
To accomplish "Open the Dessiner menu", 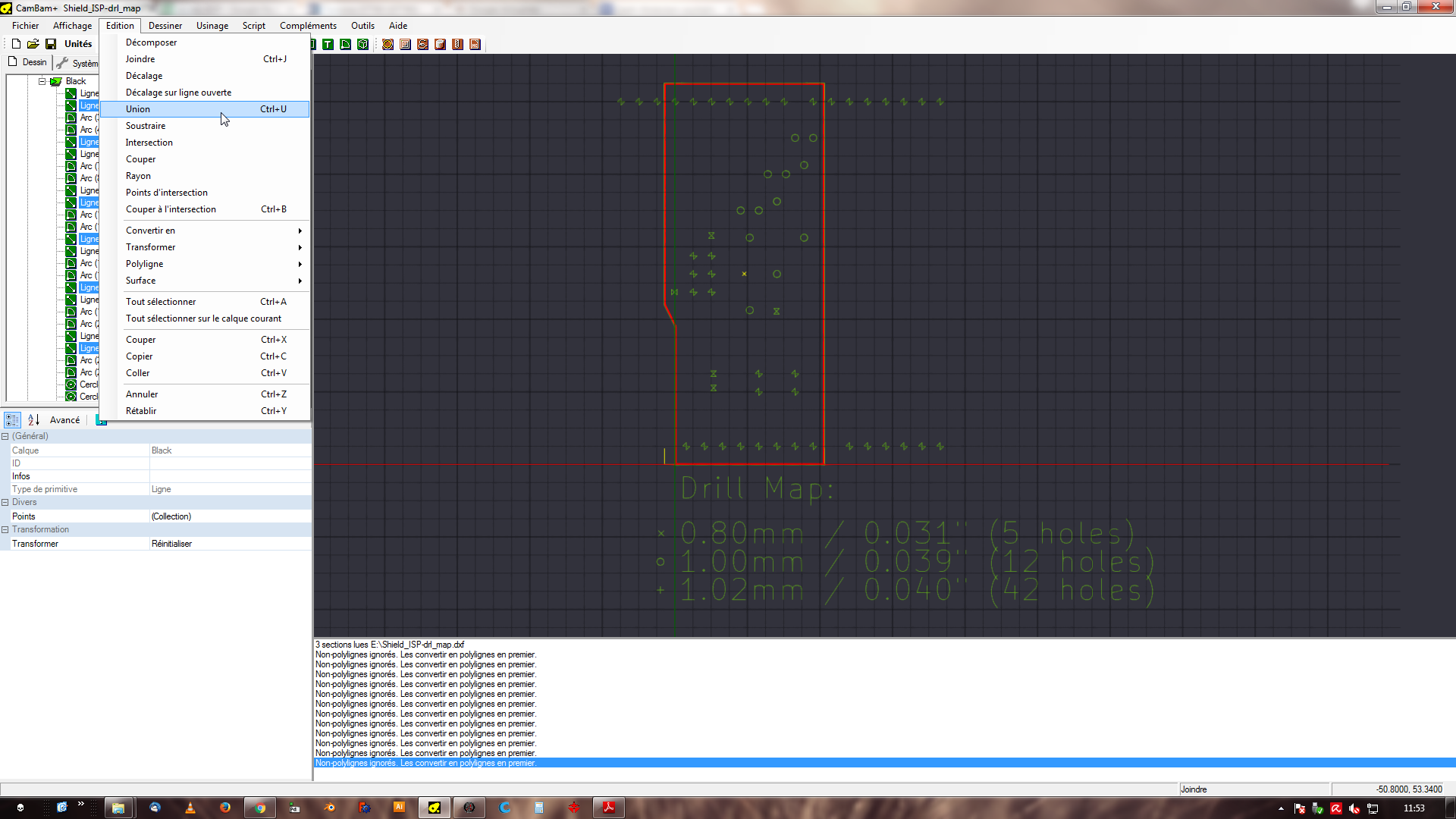I will (x=165, y=26).
